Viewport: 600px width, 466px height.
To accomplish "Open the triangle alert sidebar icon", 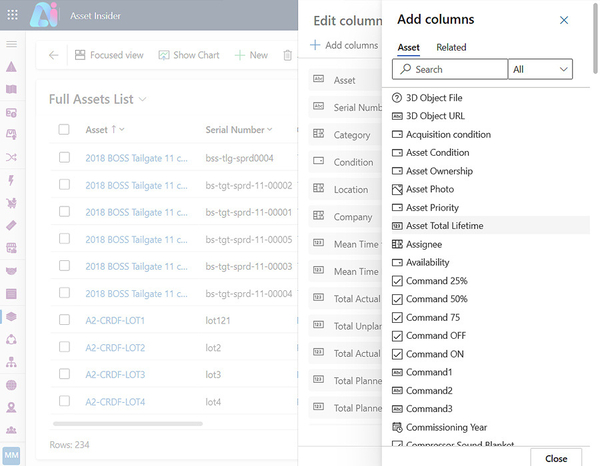I will 11,67.
